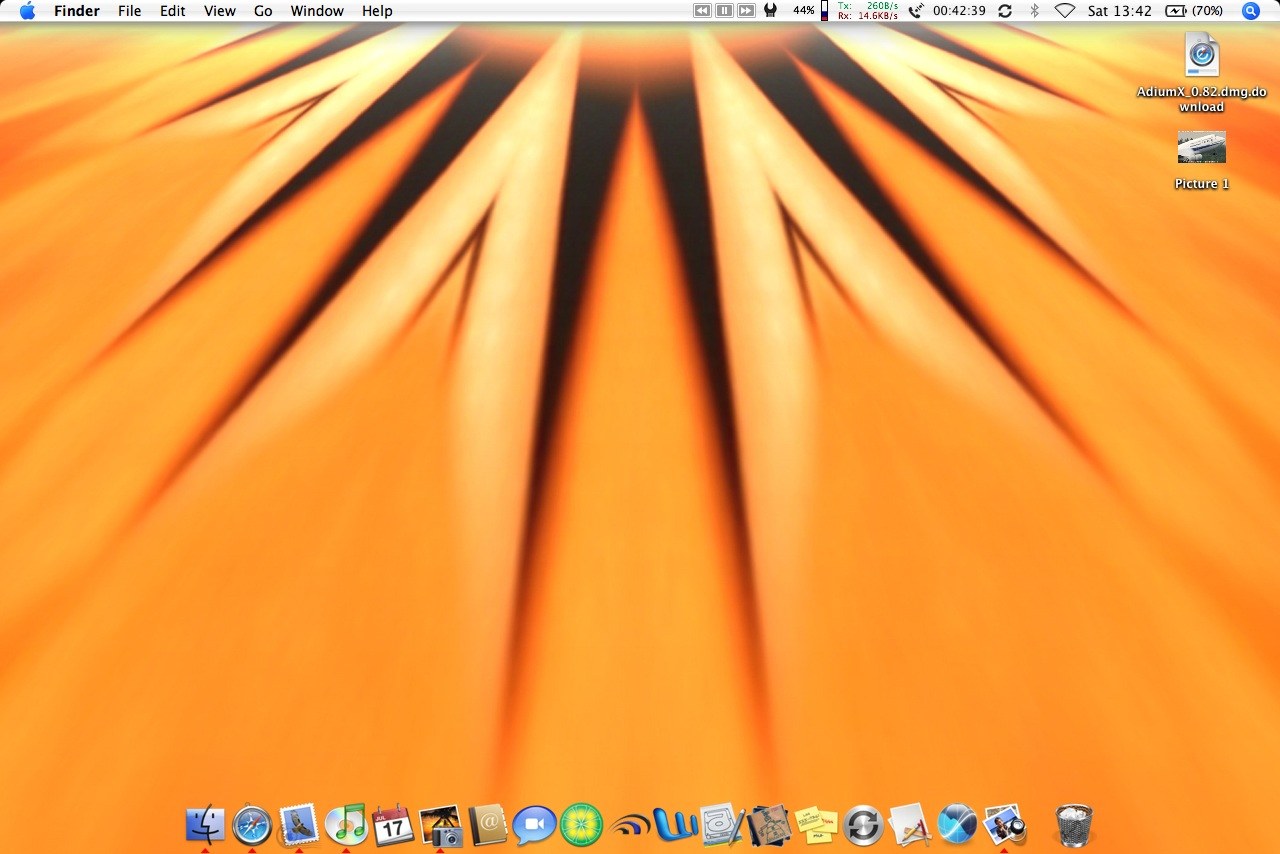Open the Bluetooth status menu
This screenshot has height=854, width=1280.
(1035, 11)
